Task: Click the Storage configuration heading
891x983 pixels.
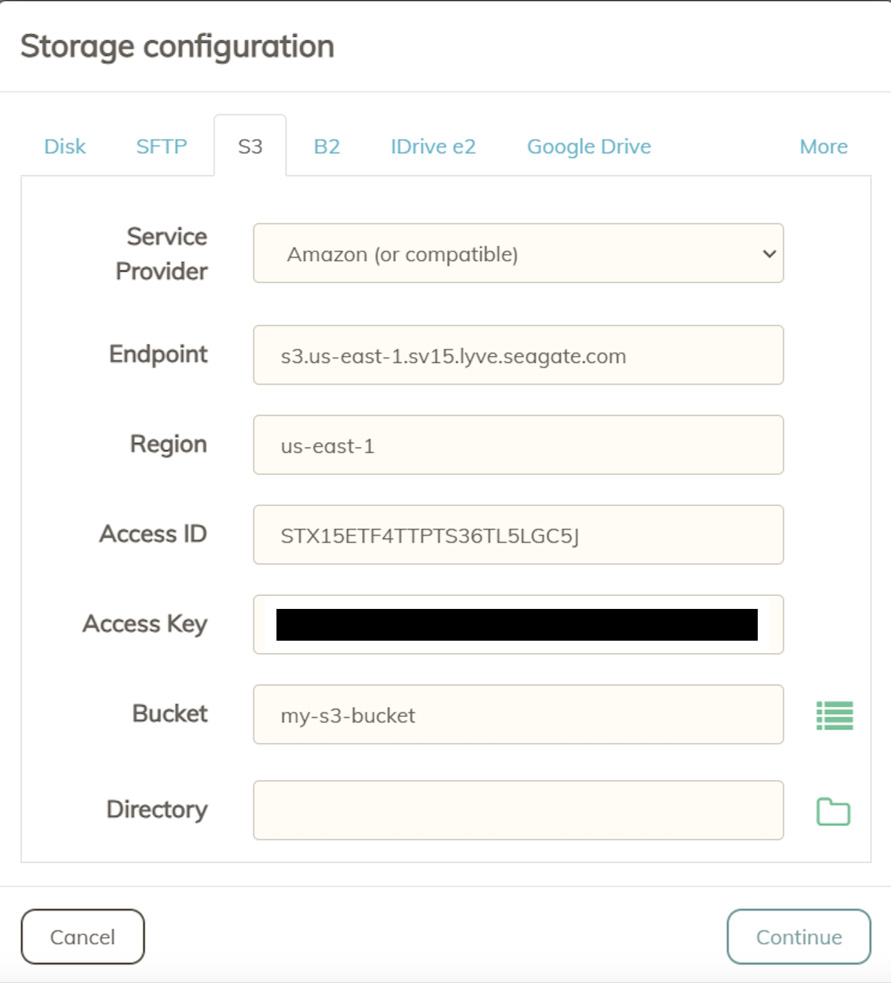Action: point(177,46)
